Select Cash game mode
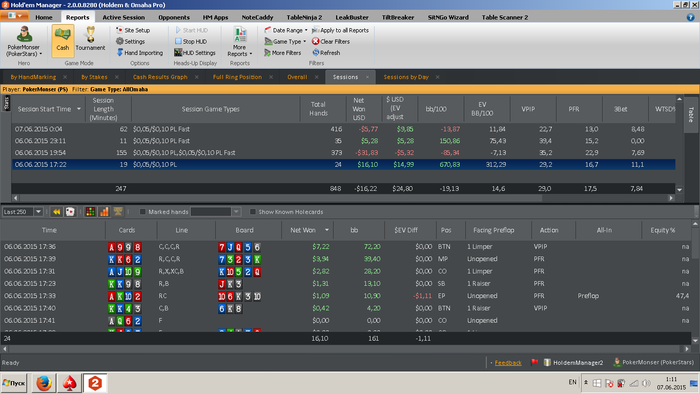 point(62,41)
